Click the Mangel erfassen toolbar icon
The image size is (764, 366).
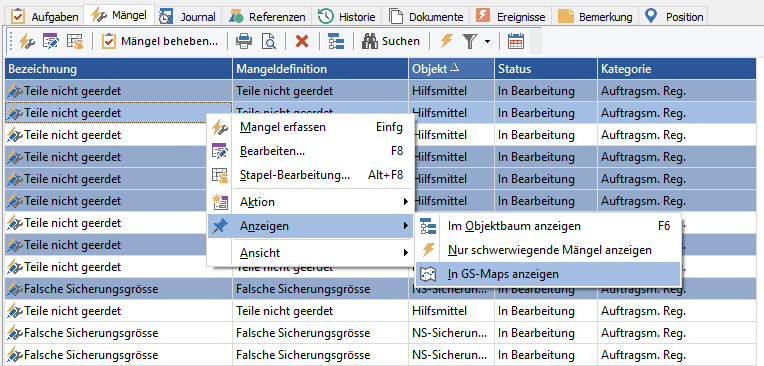pos(27,41)
